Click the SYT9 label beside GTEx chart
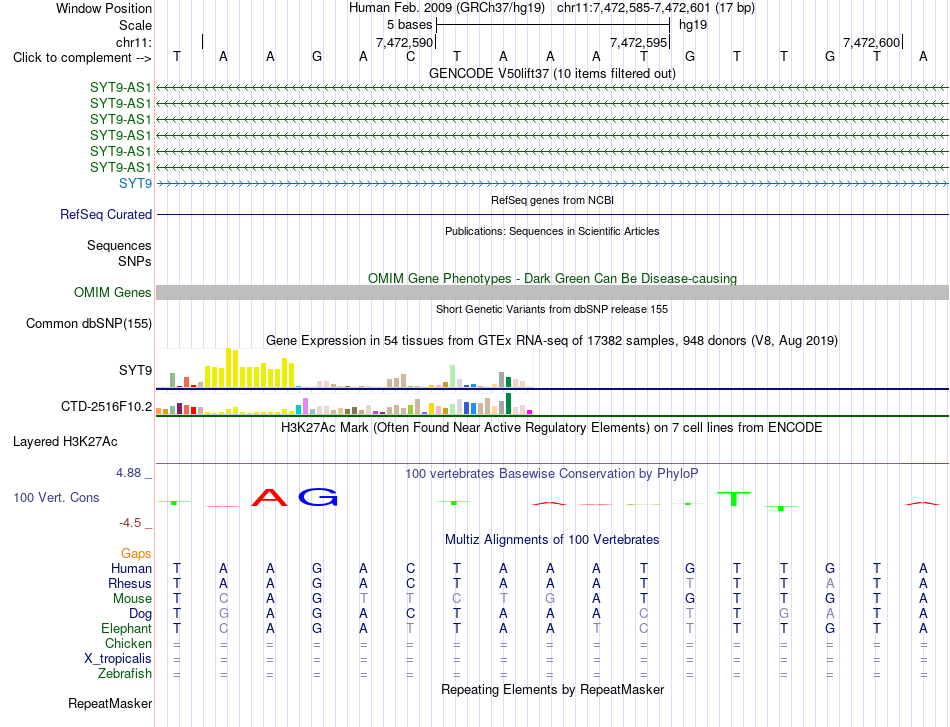This screenshot has height=727, width=950. tap(135, 370)
